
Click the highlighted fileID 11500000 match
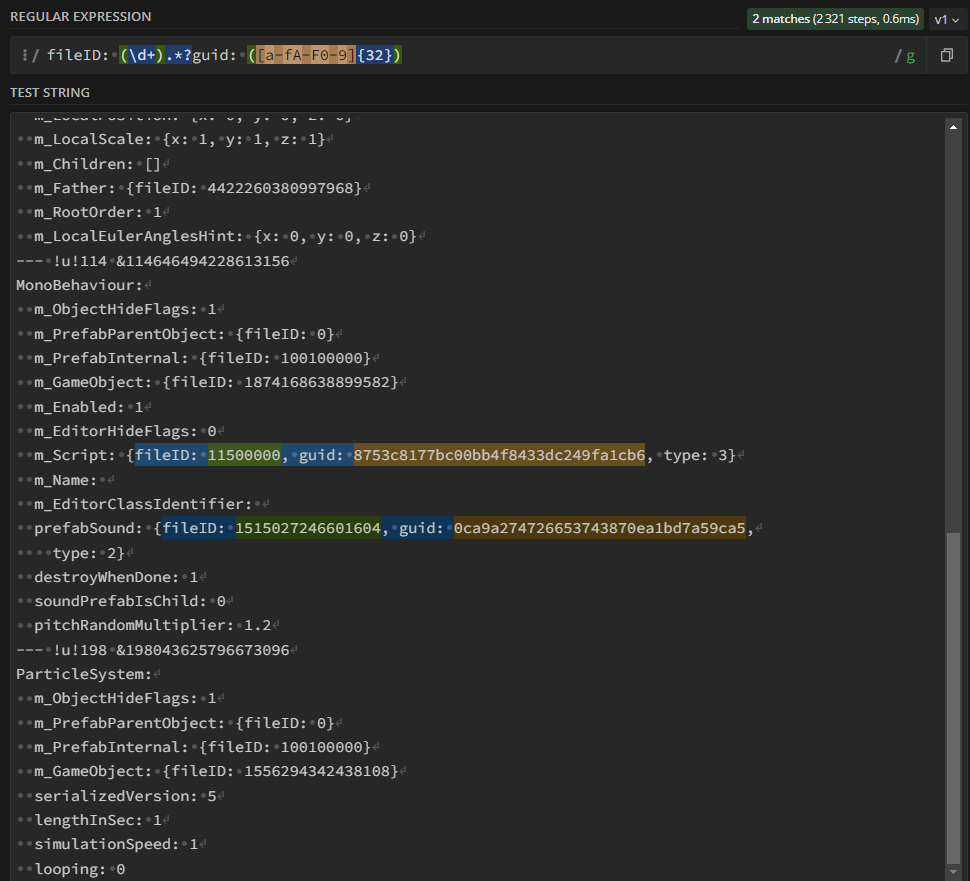coord(244,456)
